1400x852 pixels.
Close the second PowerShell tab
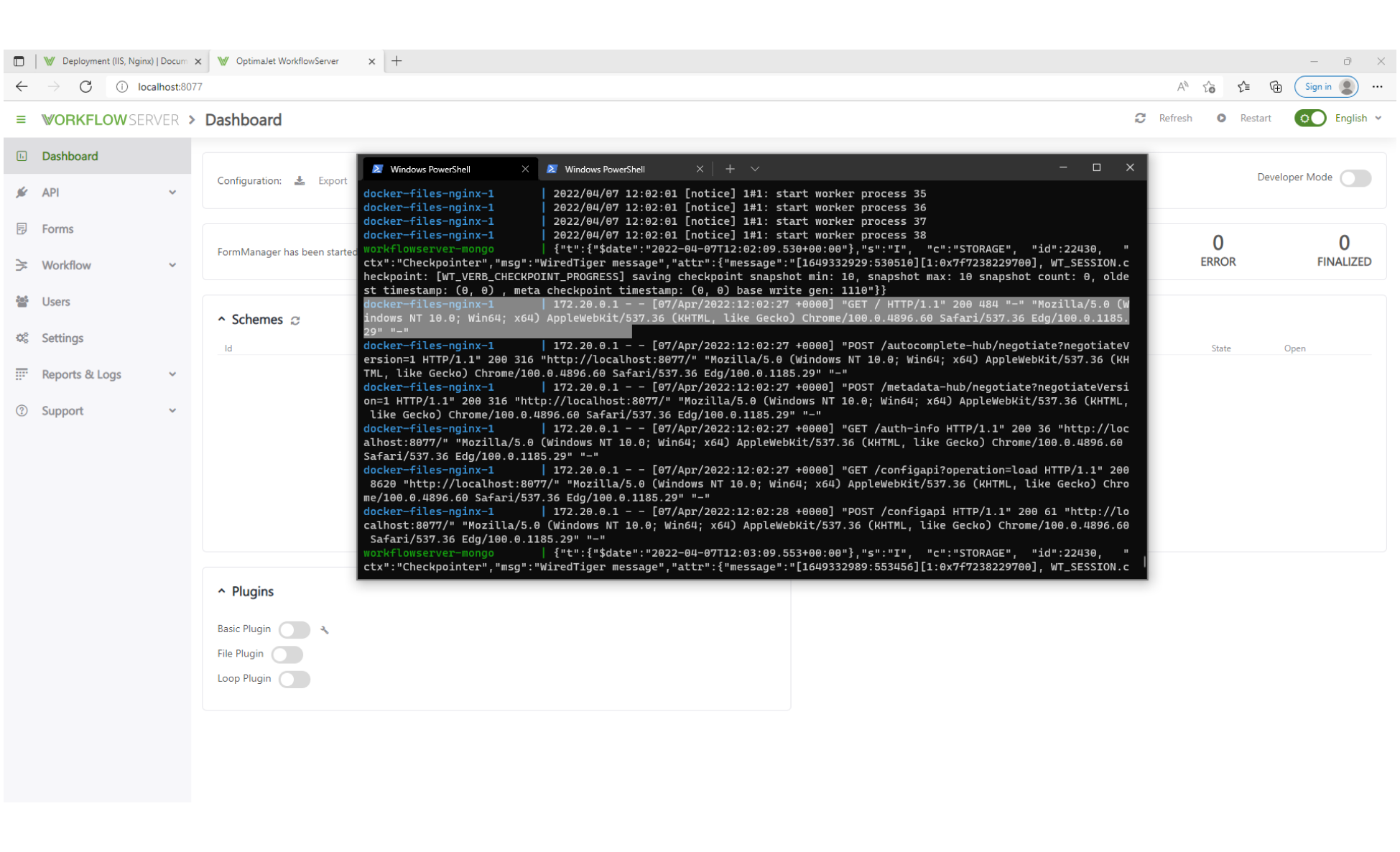click(x=700, y=169)
